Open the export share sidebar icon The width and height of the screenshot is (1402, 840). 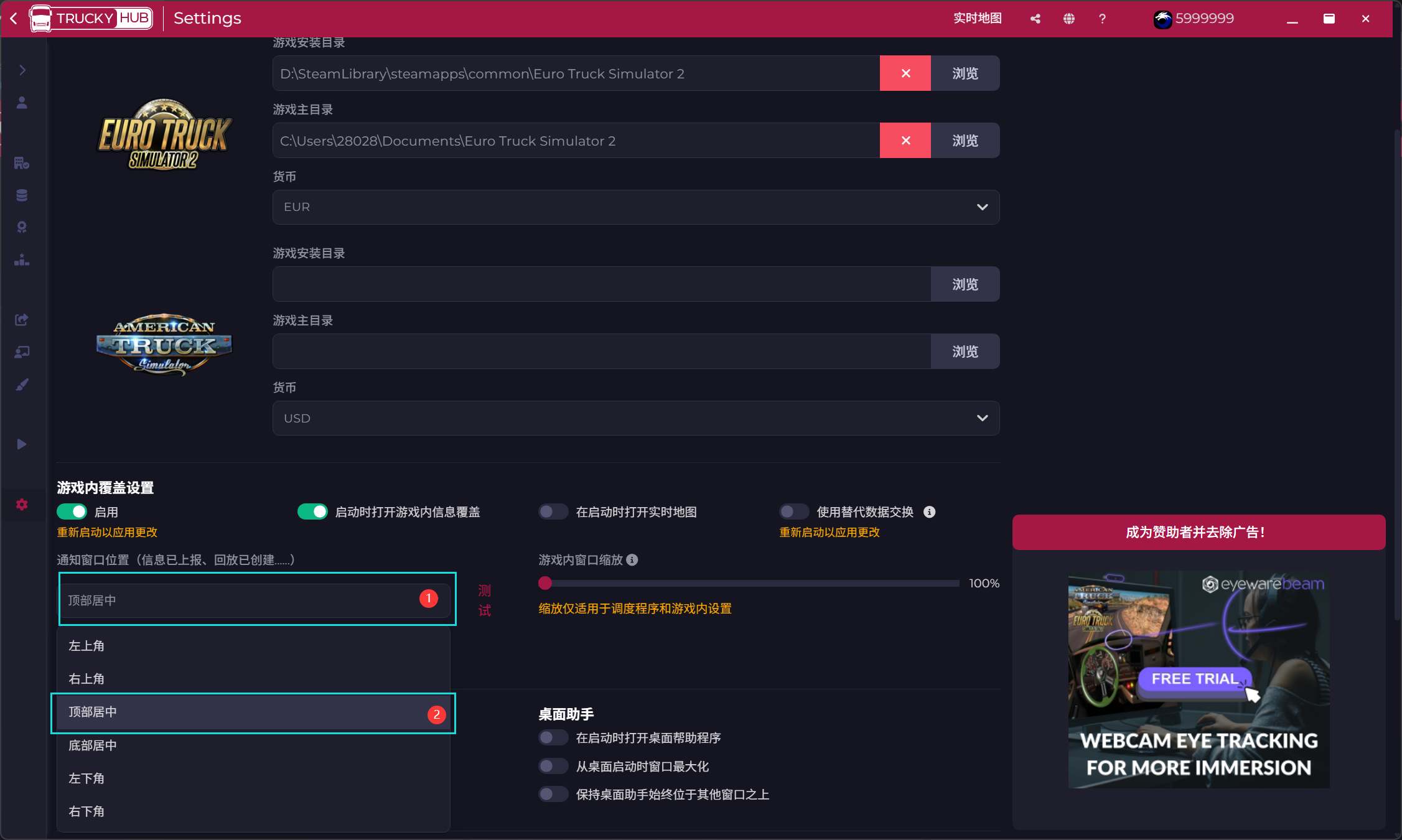point(22,319)
